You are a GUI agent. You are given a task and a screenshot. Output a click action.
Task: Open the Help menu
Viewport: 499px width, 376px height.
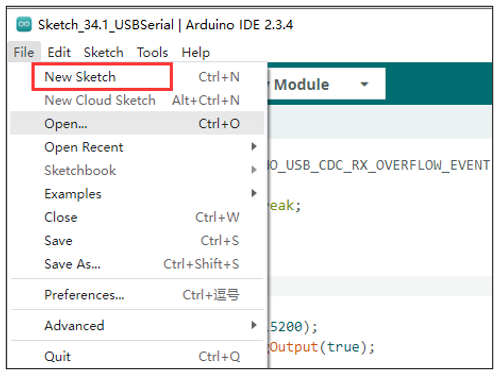pyautogui.click(x=196, y=52)
